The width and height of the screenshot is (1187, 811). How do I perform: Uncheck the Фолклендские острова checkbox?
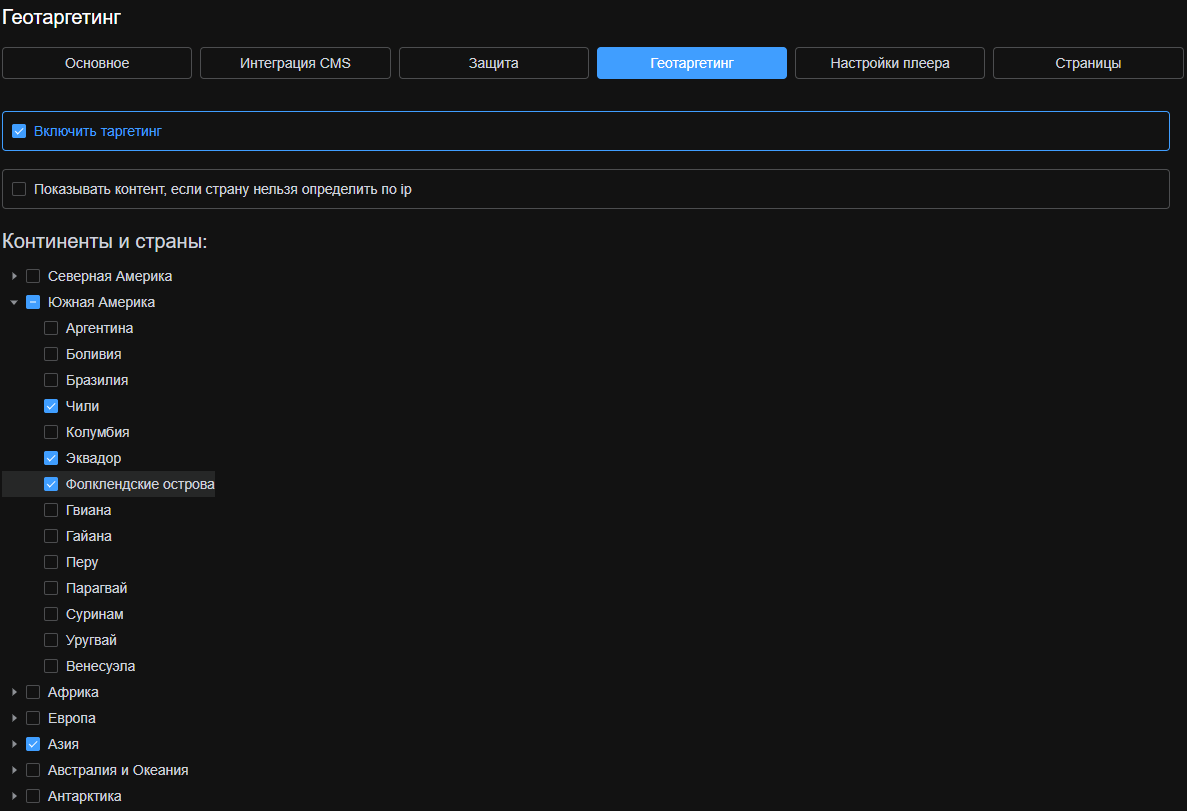click(x=51, y=484)
